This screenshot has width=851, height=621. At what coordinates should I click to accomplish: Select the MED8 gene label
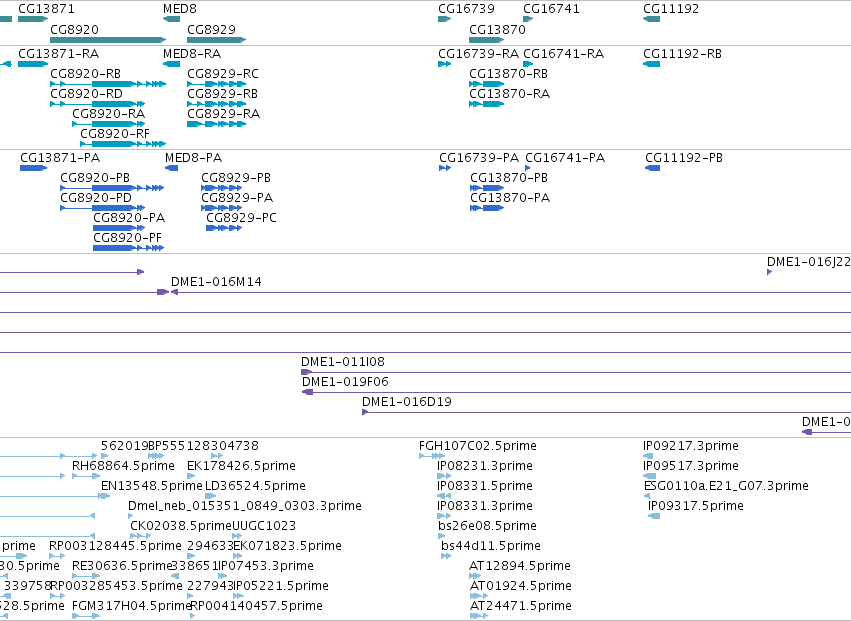[180, 9]
